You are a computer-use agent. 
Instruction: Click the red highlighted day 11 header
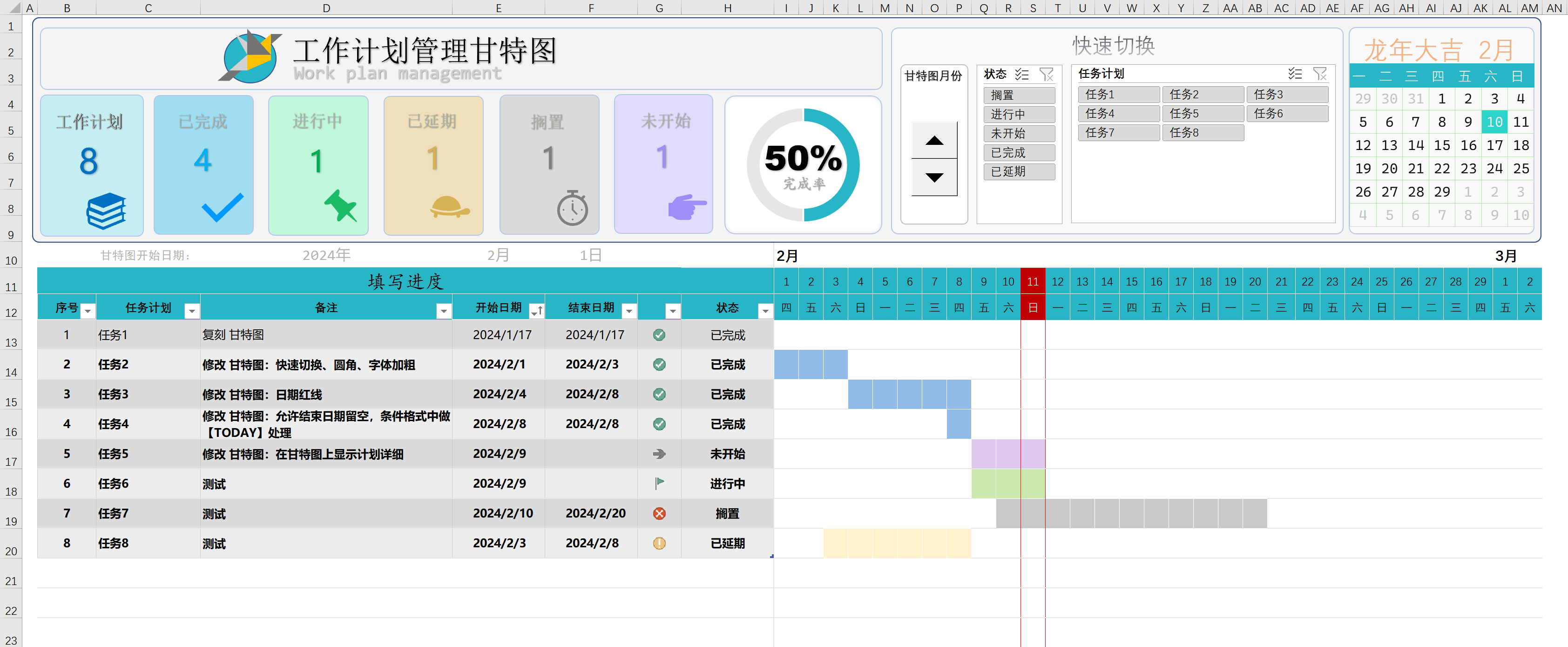point(1033,281)
